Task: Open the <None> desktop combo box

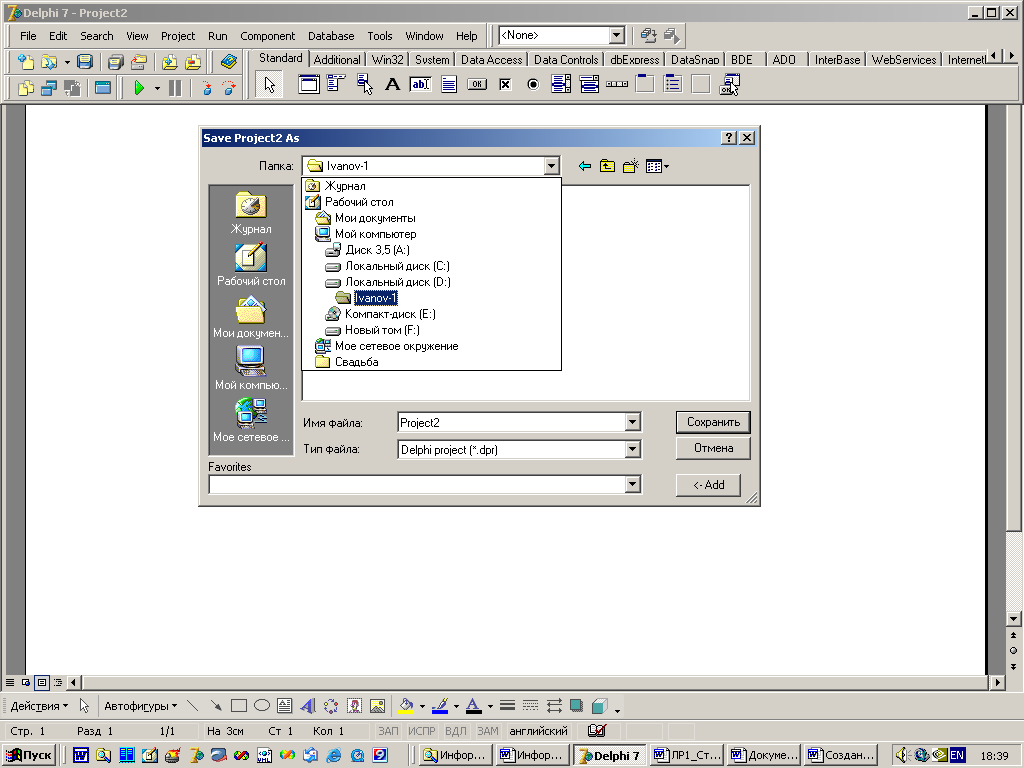Action: click(616, 35)
